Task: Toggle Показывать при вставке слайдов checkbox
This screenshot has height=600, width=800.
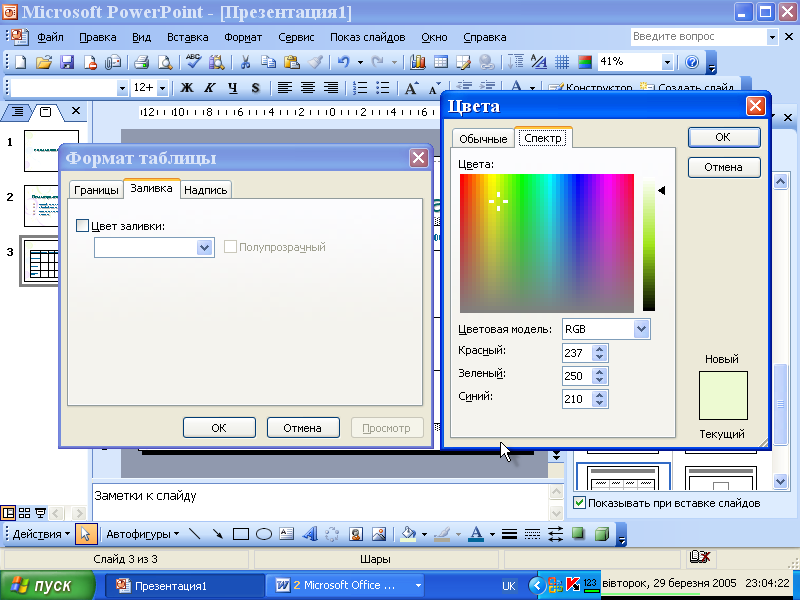Action: [579, 503]
